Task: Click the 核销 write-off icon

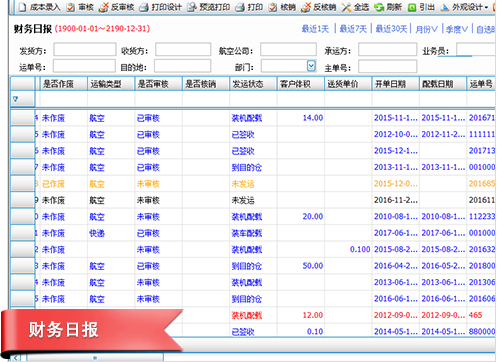Action: (273, 7)
